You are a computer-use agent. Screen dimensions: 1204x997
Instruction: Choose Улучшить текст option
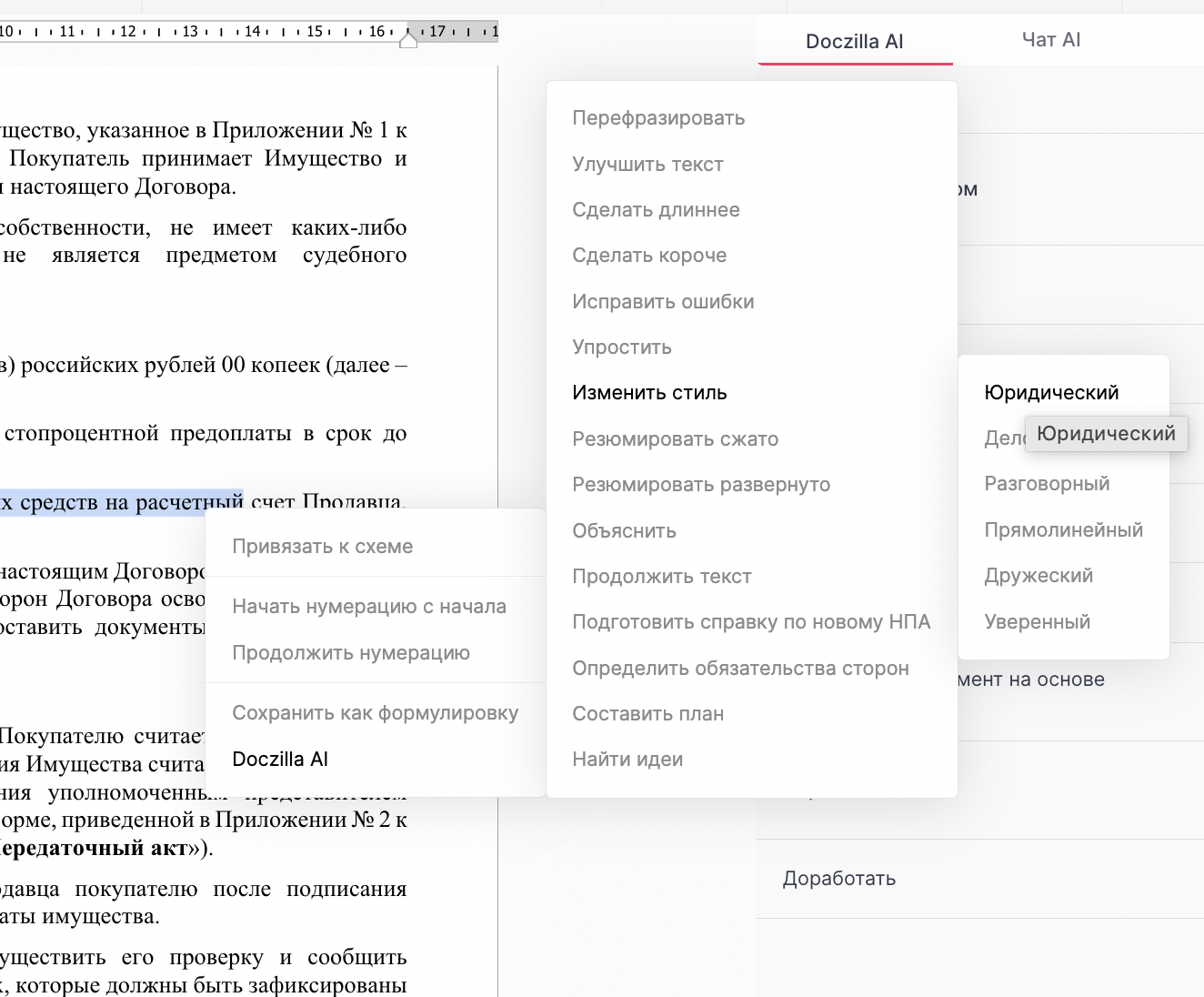pos(647,165)
